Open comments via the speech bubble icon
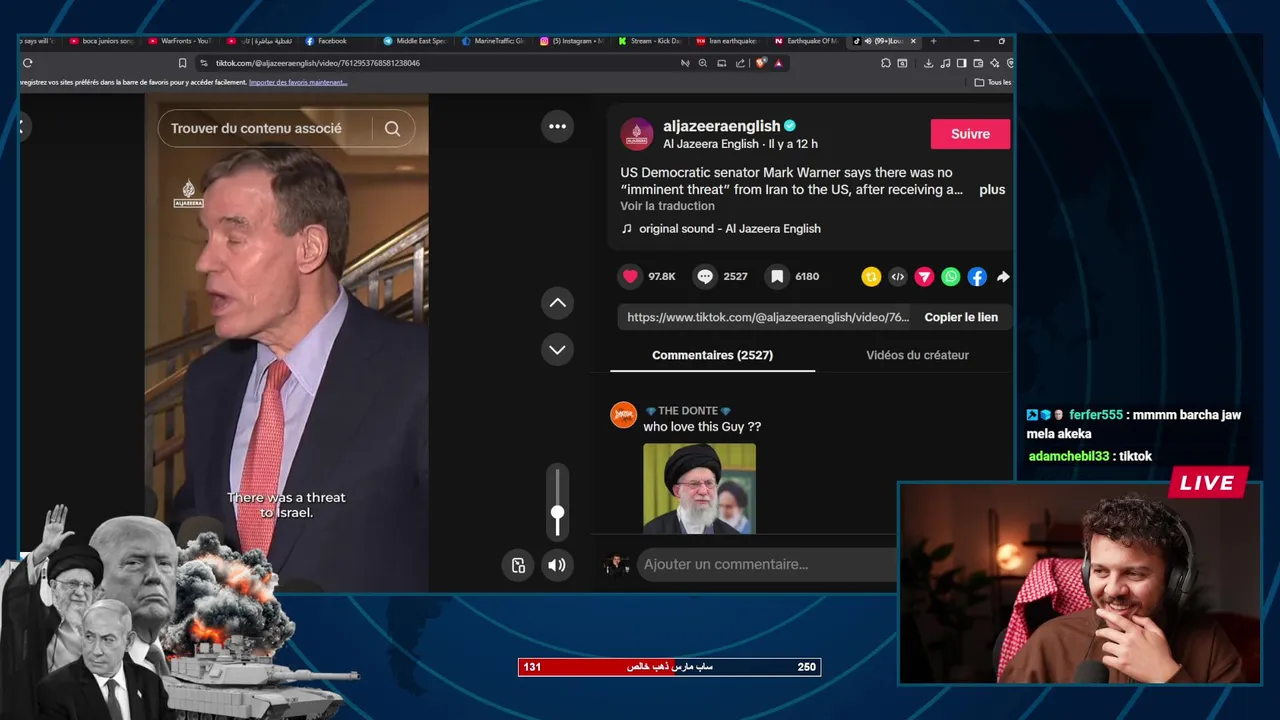 (705, 276)
